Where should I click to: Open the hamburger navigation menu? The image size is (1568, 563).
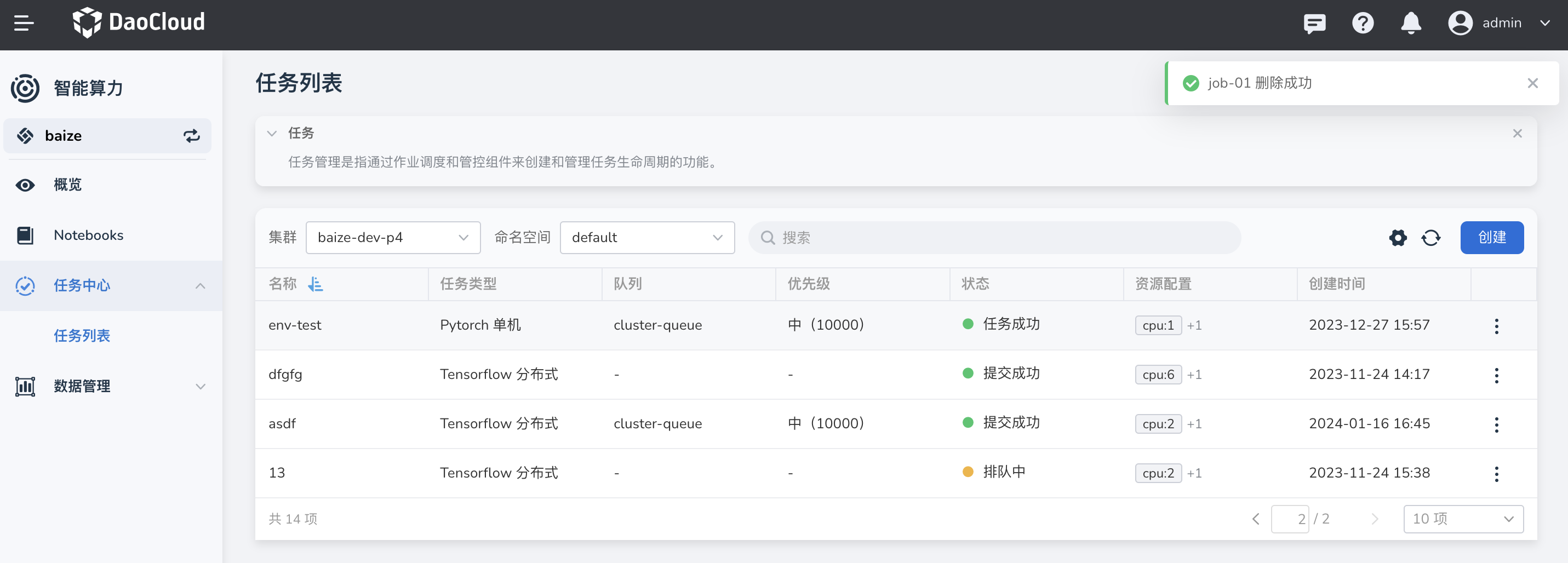[x=24, y=23]
